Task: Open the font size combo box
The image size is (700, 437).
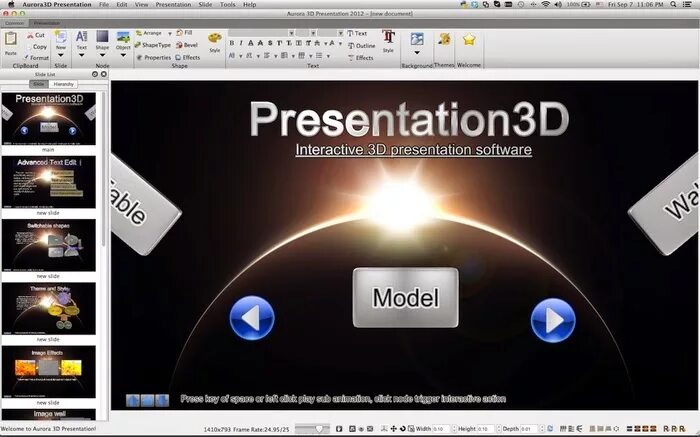Action: coord(306,33)
